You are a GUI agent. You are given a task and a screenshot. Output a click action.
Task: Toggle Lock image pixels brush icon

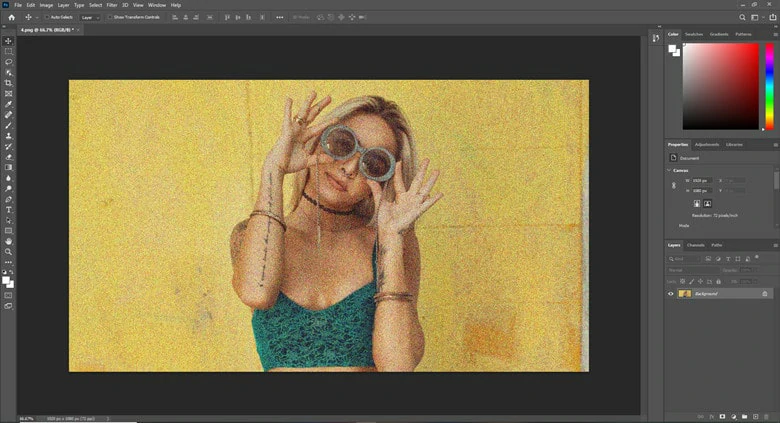pos(691,282)
